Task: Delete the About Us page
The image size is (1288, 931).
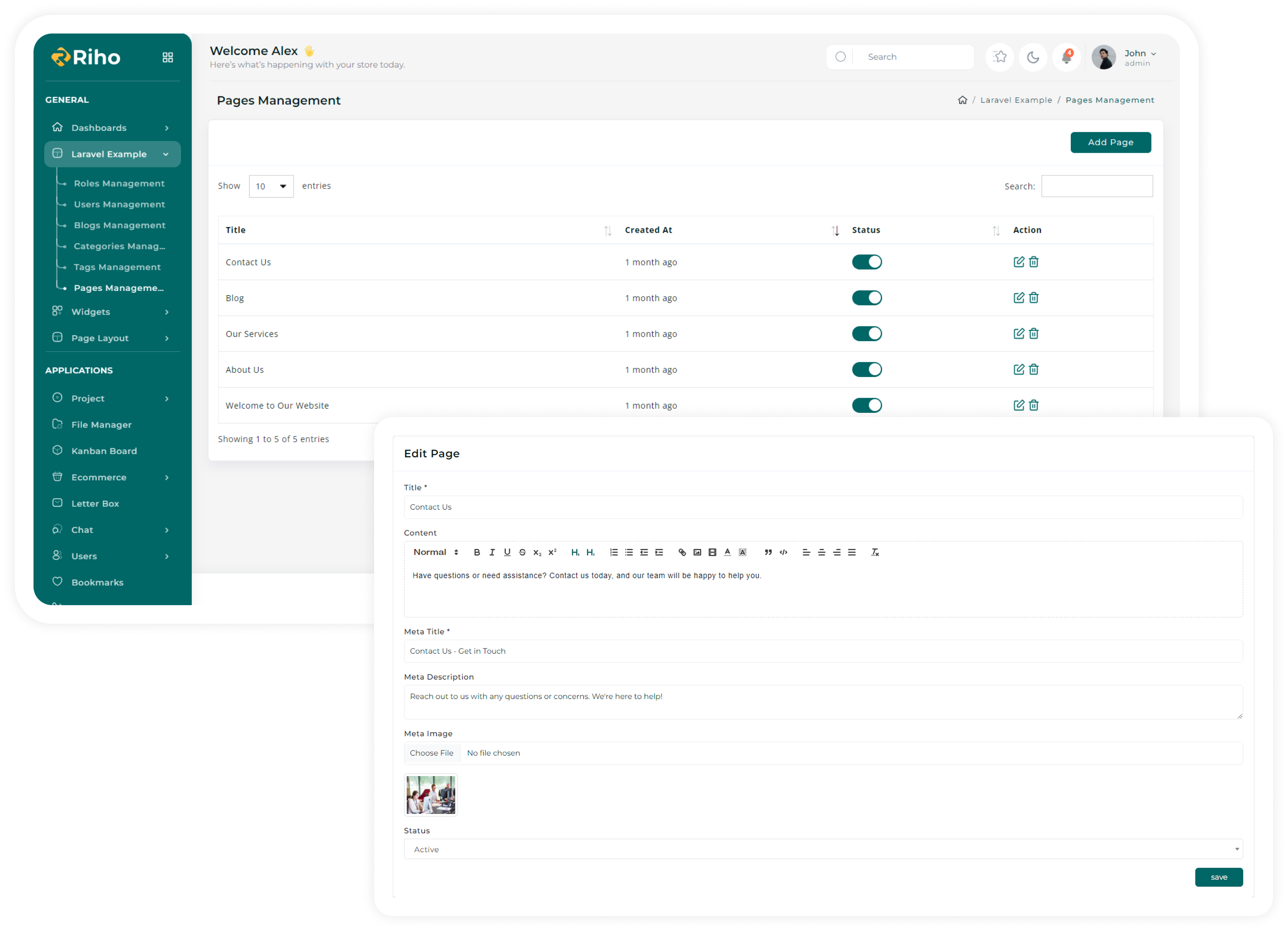Action: [x=1033, y=370]
